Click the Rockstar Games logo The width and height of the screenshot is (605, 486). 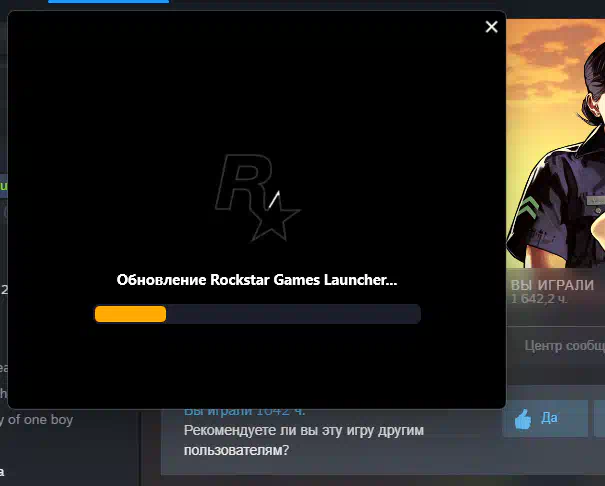tap(257, 198)
